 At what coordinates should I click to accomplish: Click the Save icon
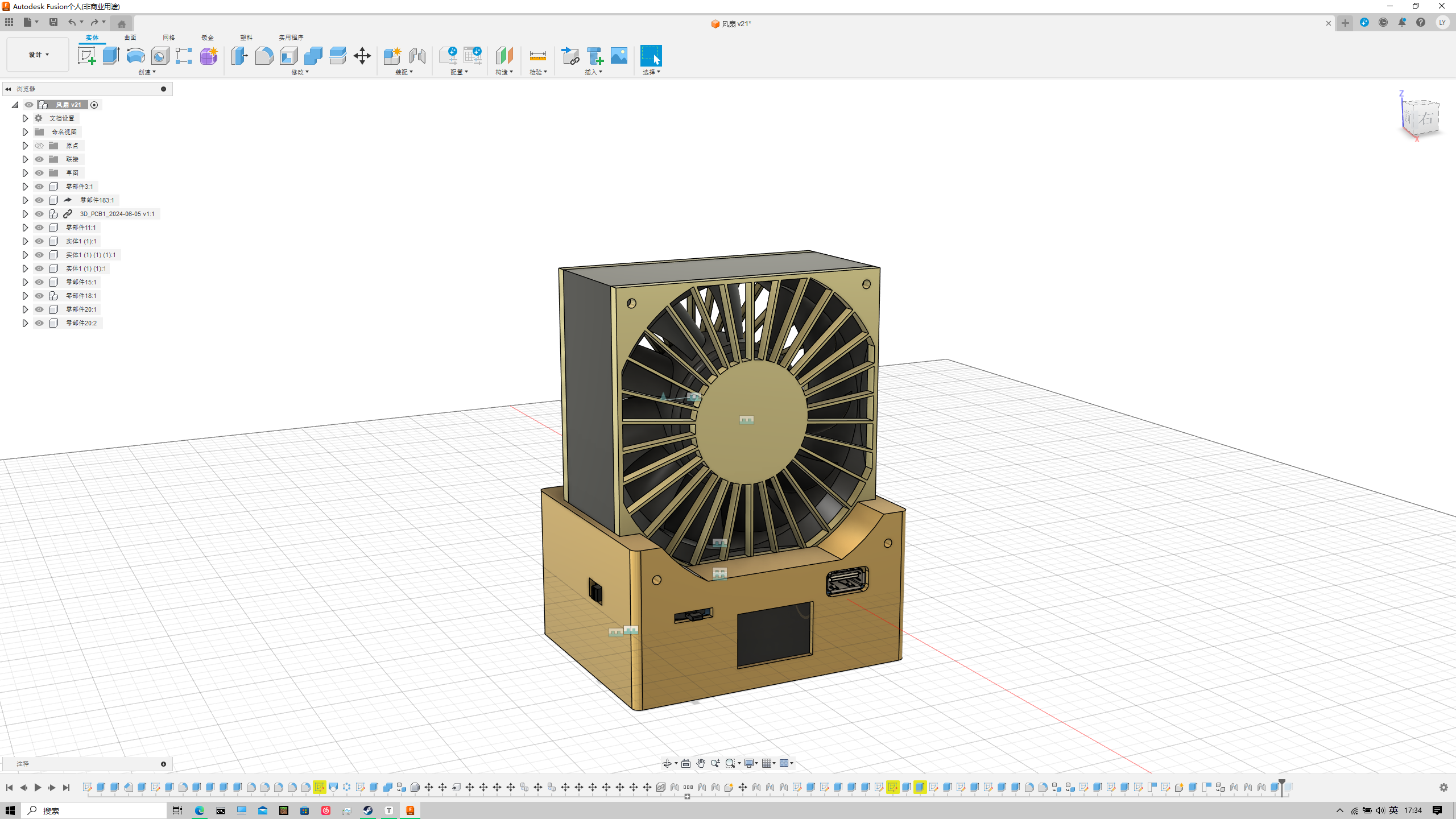[53, 23]
